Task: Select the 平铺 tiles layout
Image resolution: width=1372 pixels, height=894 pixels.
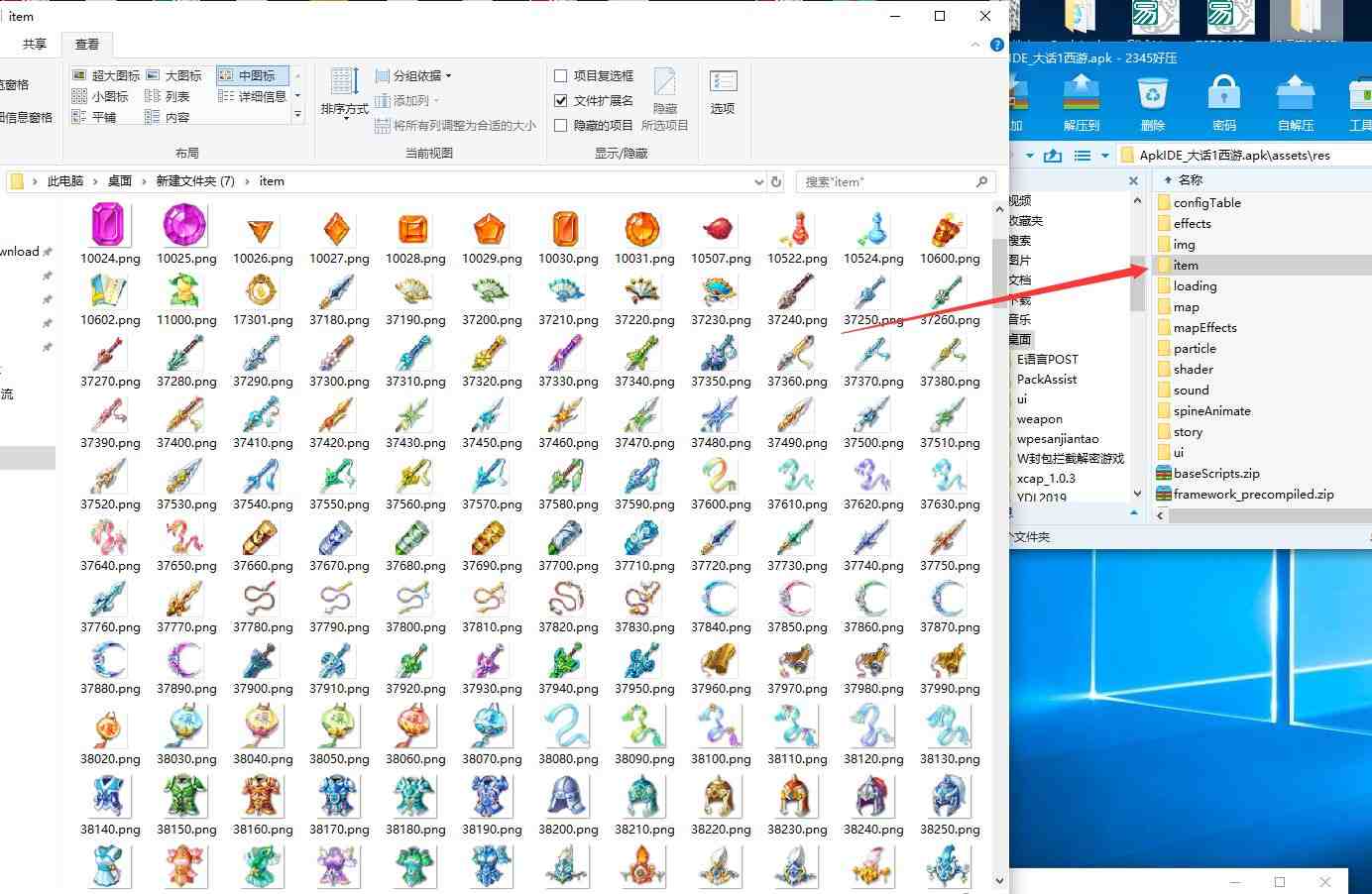Action: point(94,117)
